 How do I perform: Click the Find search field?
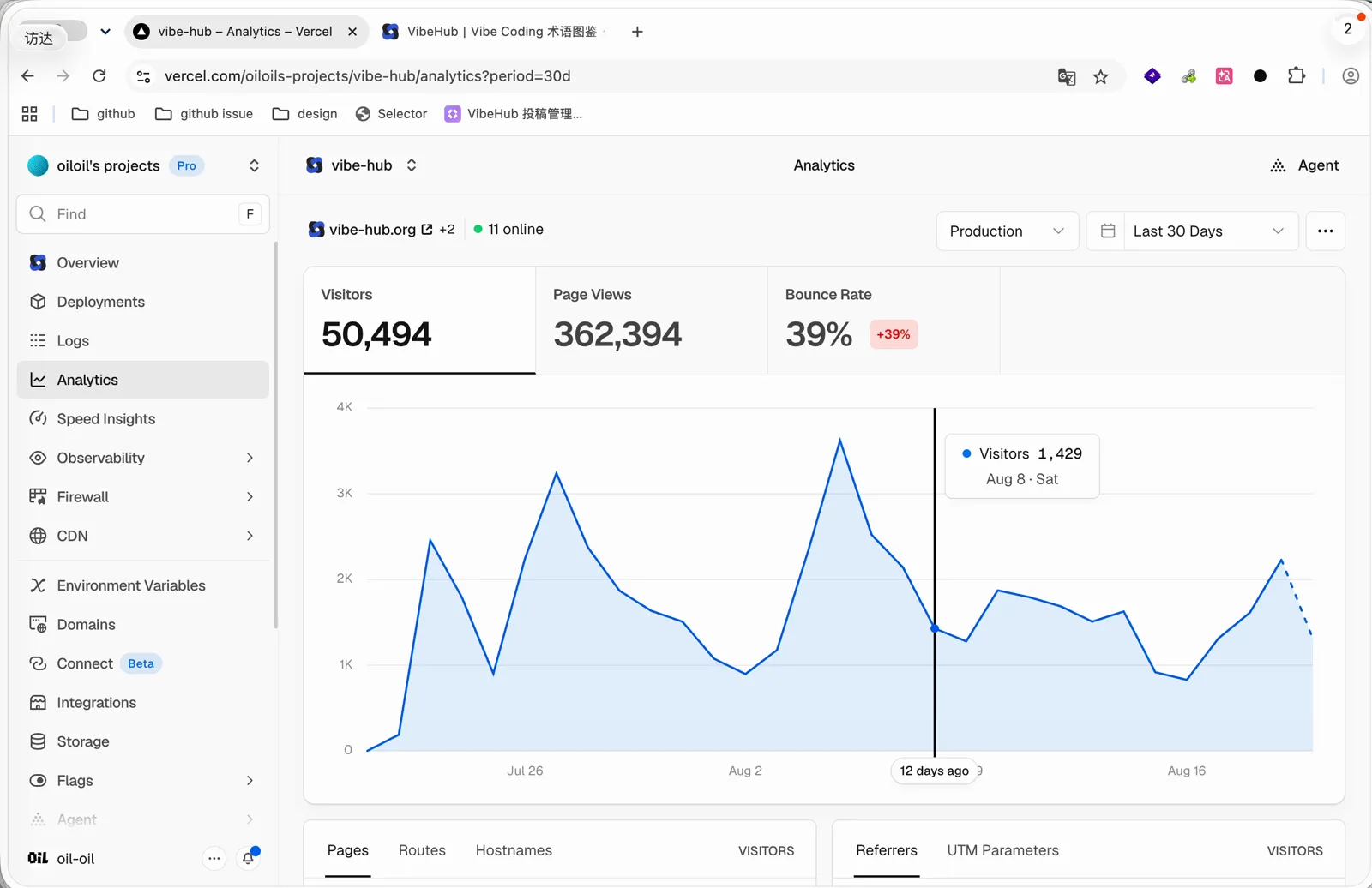pyautogui.click(x=142, y=214)
